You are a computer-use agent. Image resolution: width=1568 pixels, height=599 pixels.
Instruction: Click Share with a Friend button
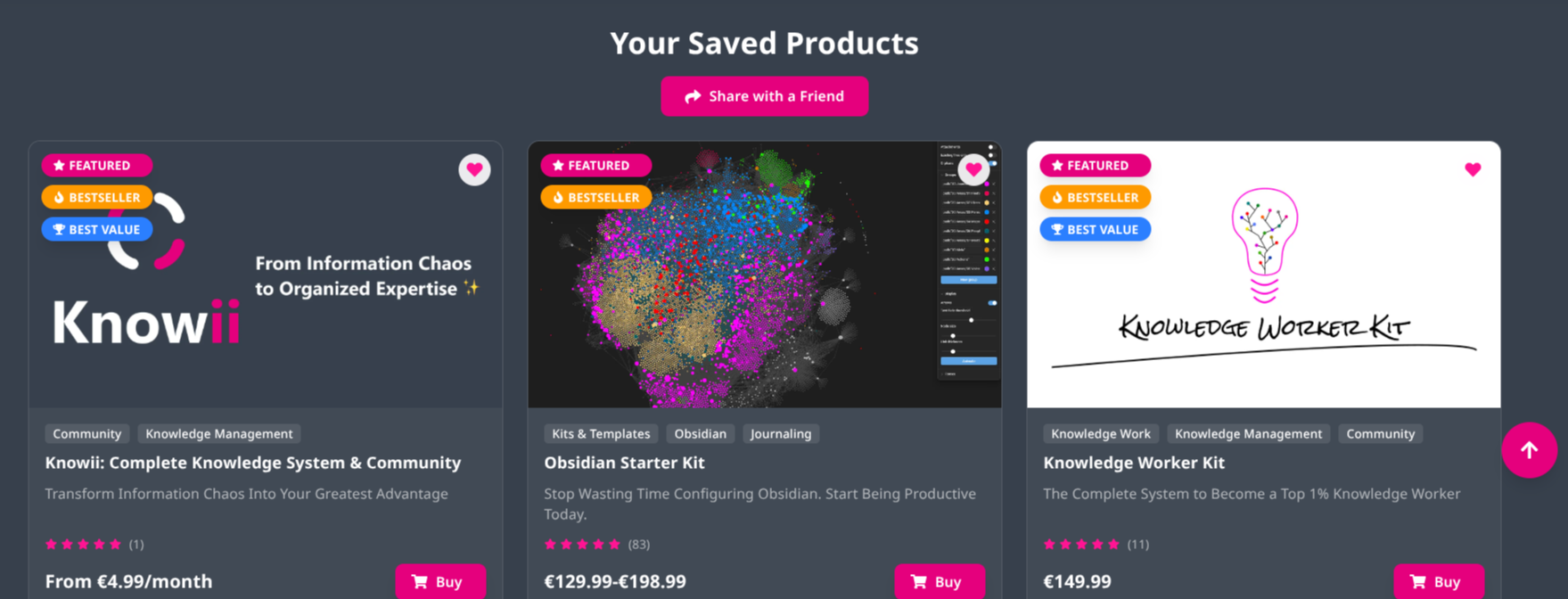pos(764,96)
